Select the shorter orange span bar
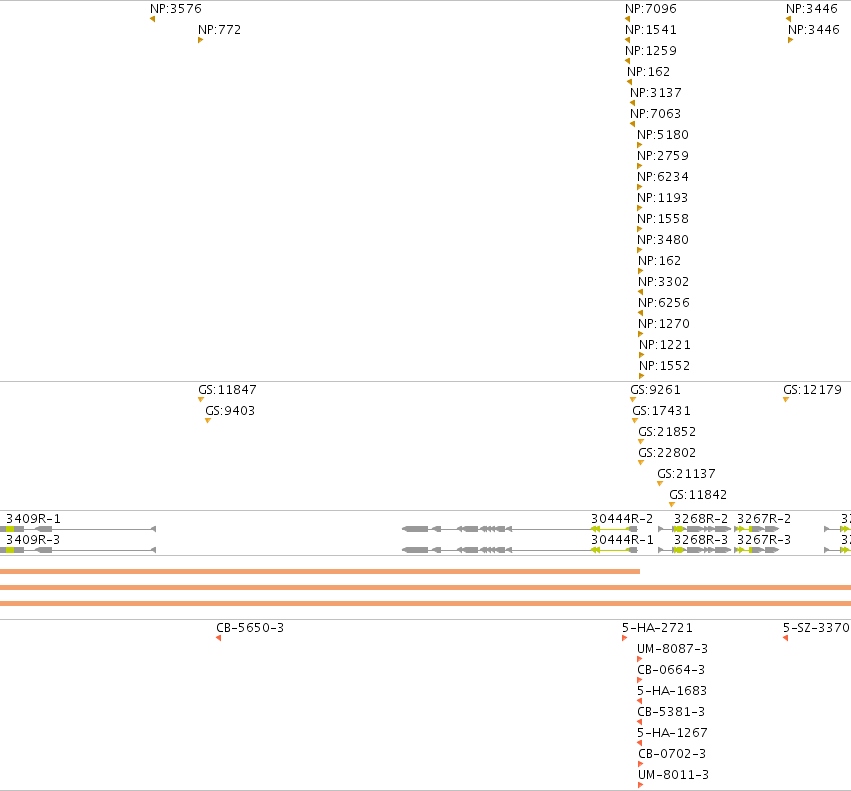 pos(320,571)
